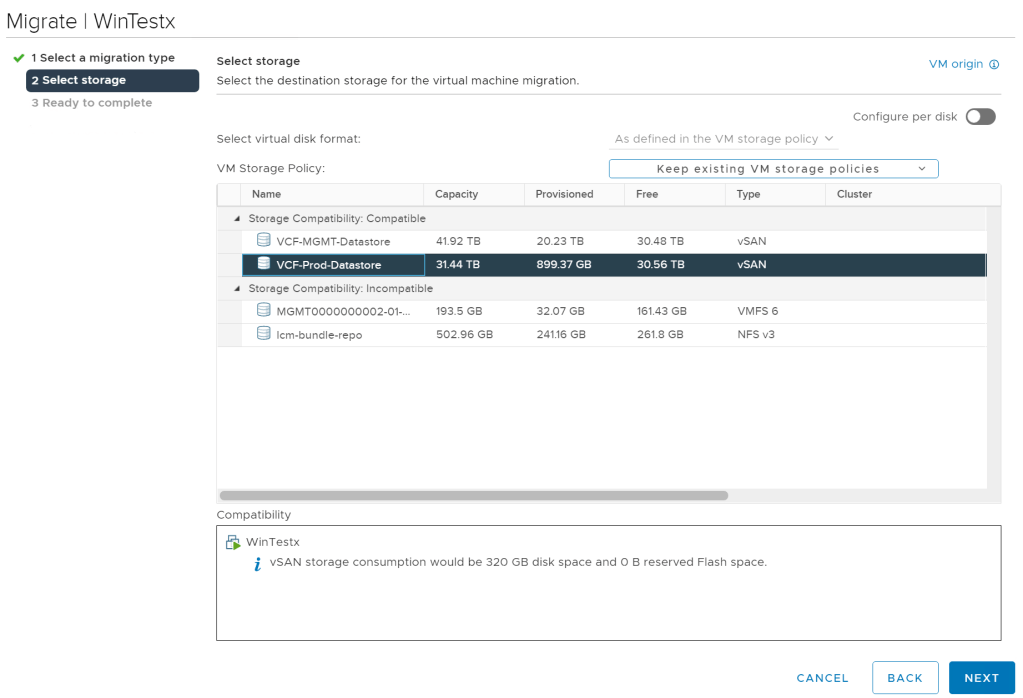Select step 2 Select storage
The image size is (1023, 698).
(112, 80)
